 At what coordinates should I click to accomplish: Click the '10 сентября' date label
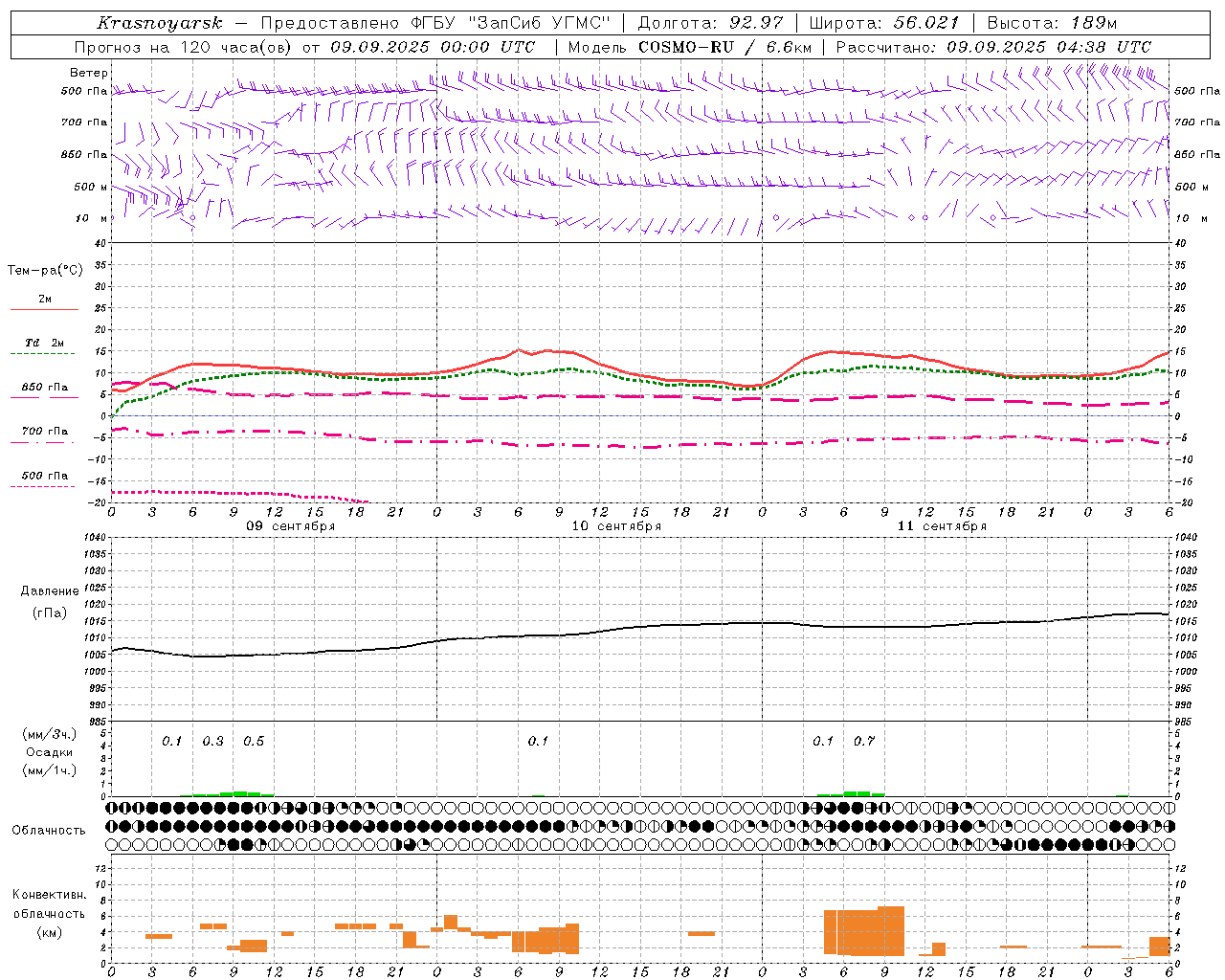[x=616, y=526]
